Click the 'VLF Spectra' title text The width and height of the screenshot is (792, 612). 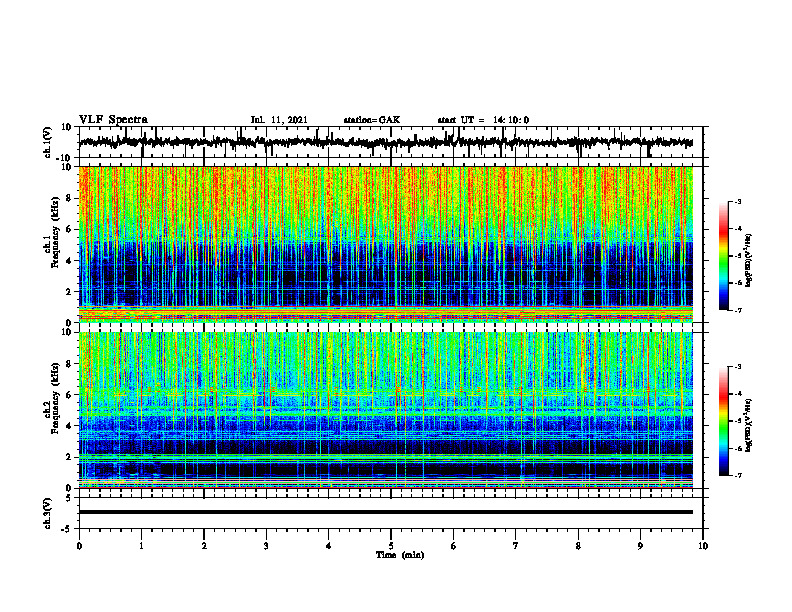(113, 120)
